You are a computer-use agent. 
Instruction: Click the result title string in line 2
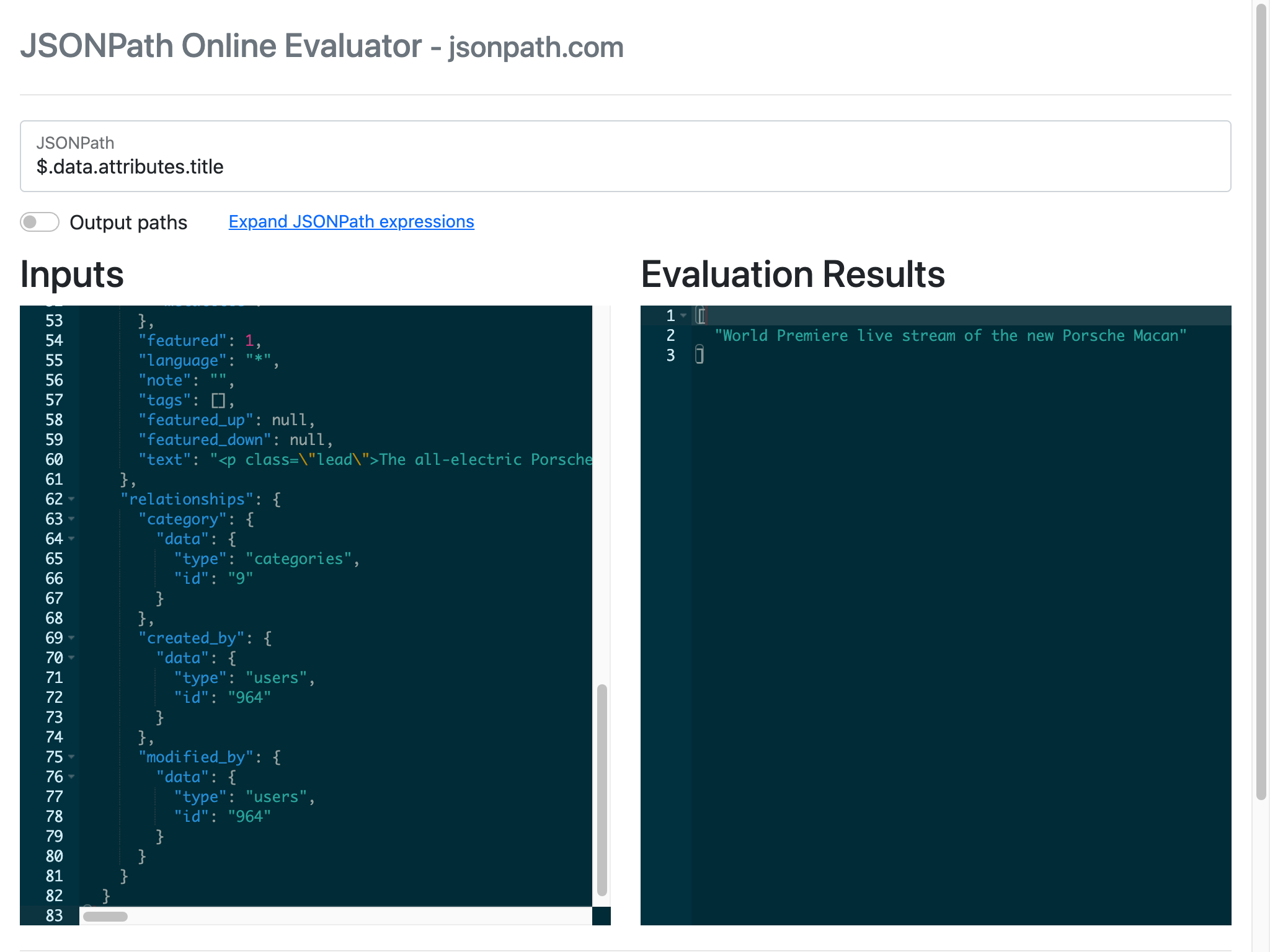click(x=950, y=335)
